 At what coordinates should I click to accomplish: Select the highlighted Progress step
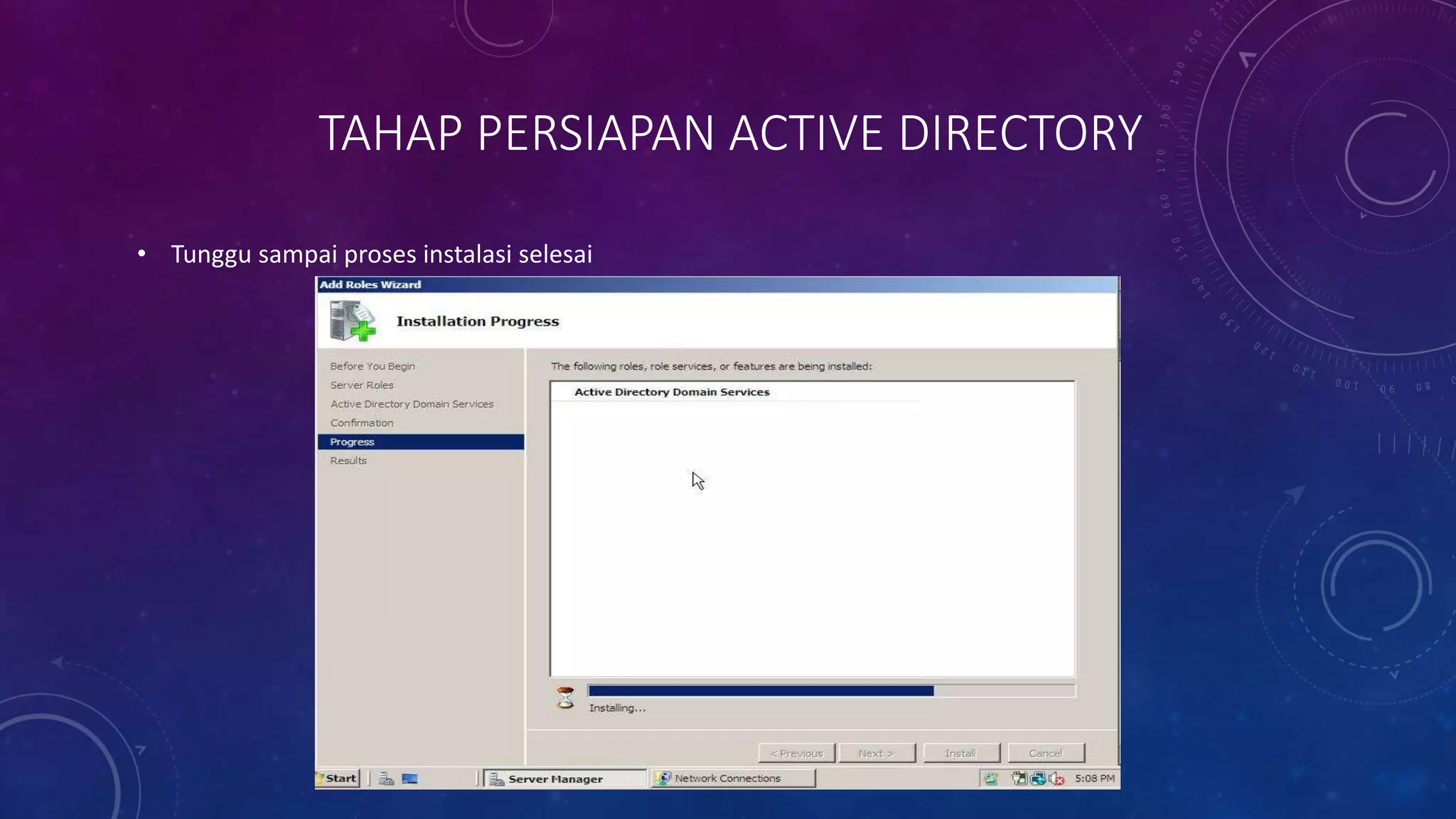(x=421, y=441)
